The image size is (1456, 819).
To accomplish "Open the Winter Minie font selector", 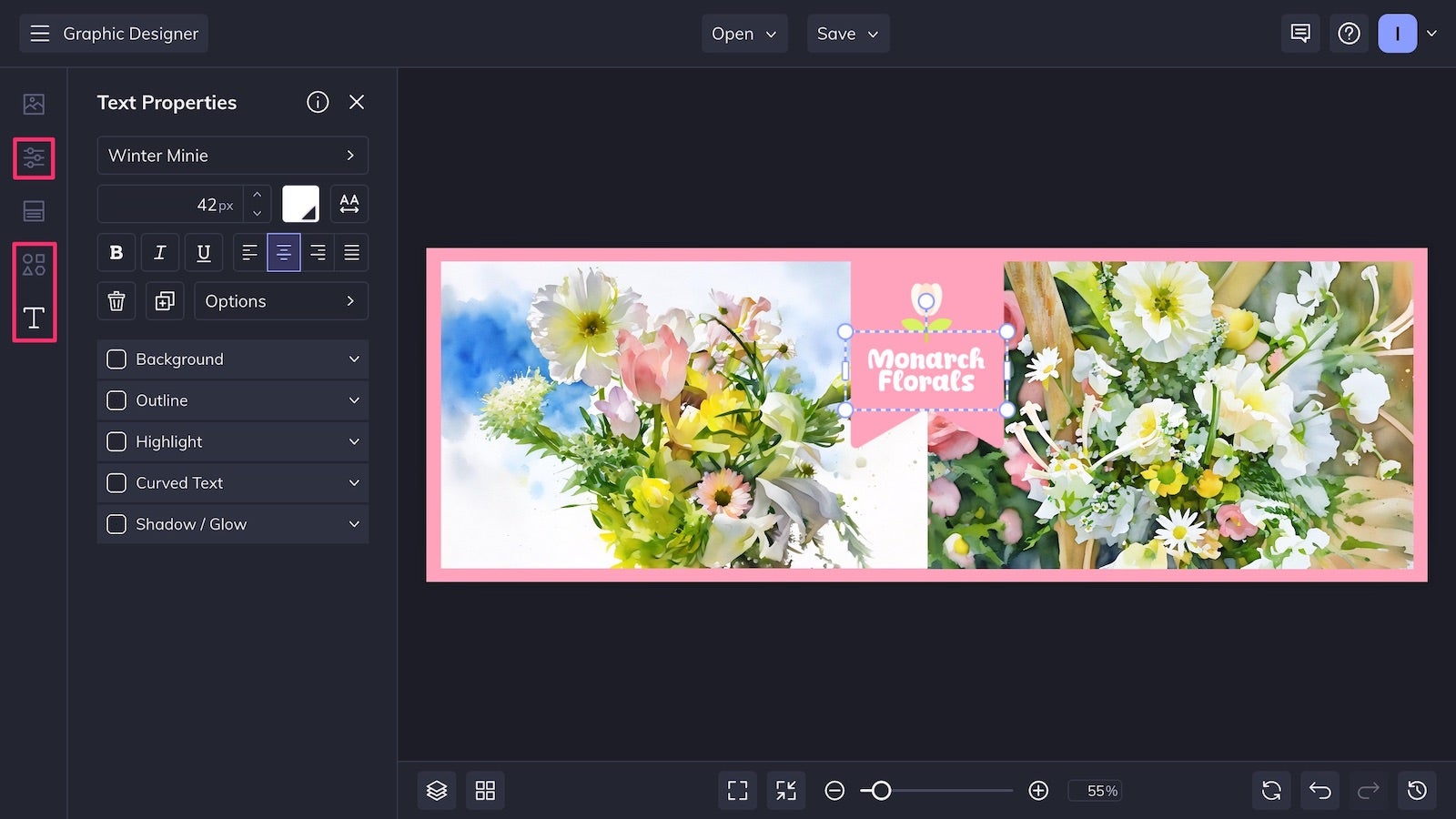I will (233, 156).
